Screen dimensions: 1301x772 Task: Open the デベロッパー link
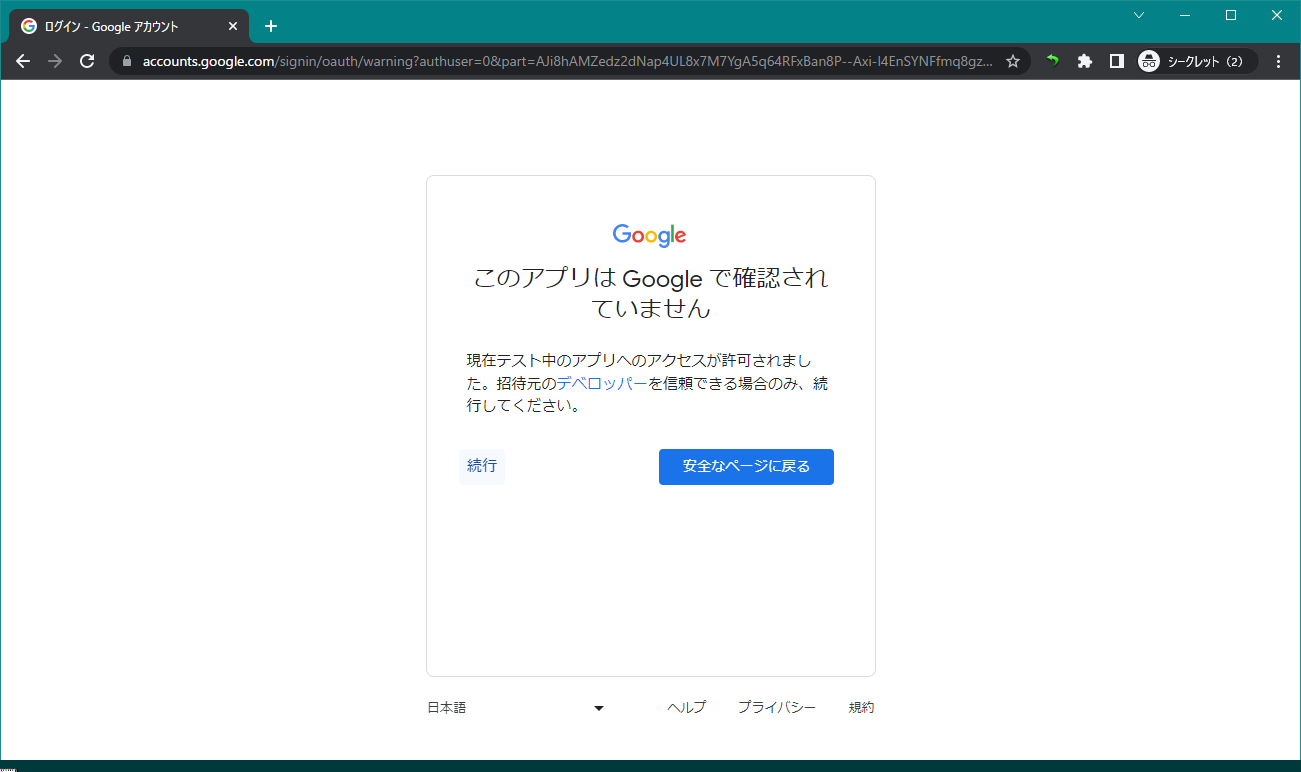pyautogui.click(x=602, y=384)
